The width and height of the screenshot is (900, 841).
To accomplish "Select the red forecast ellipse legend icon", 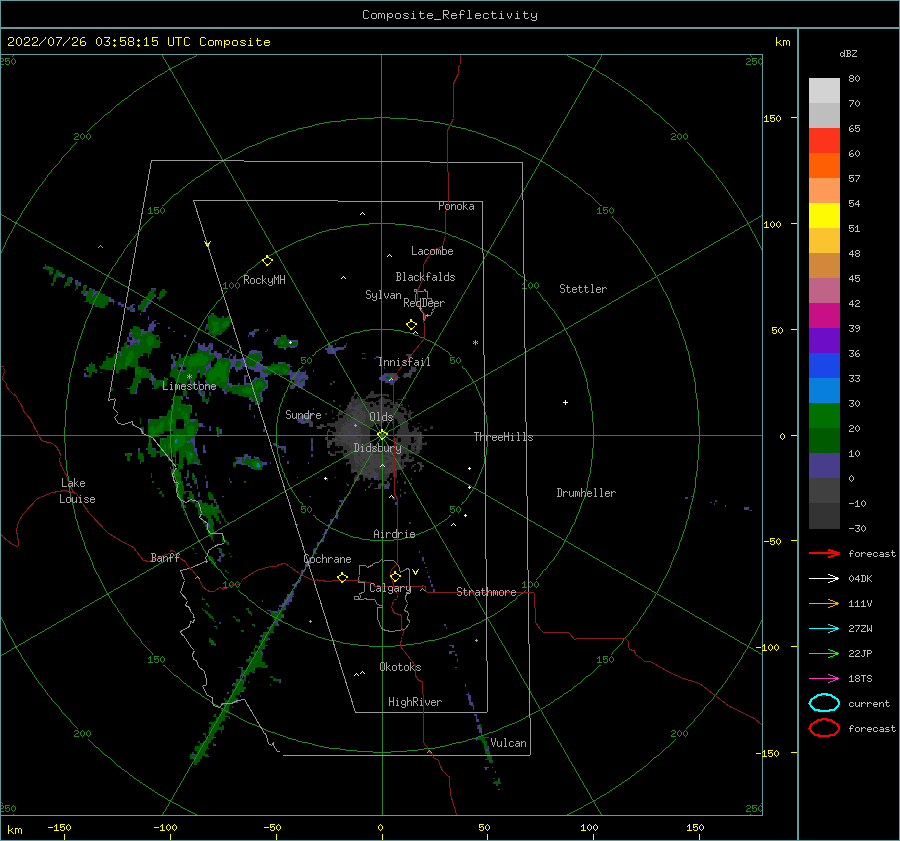I will [824, 728].
